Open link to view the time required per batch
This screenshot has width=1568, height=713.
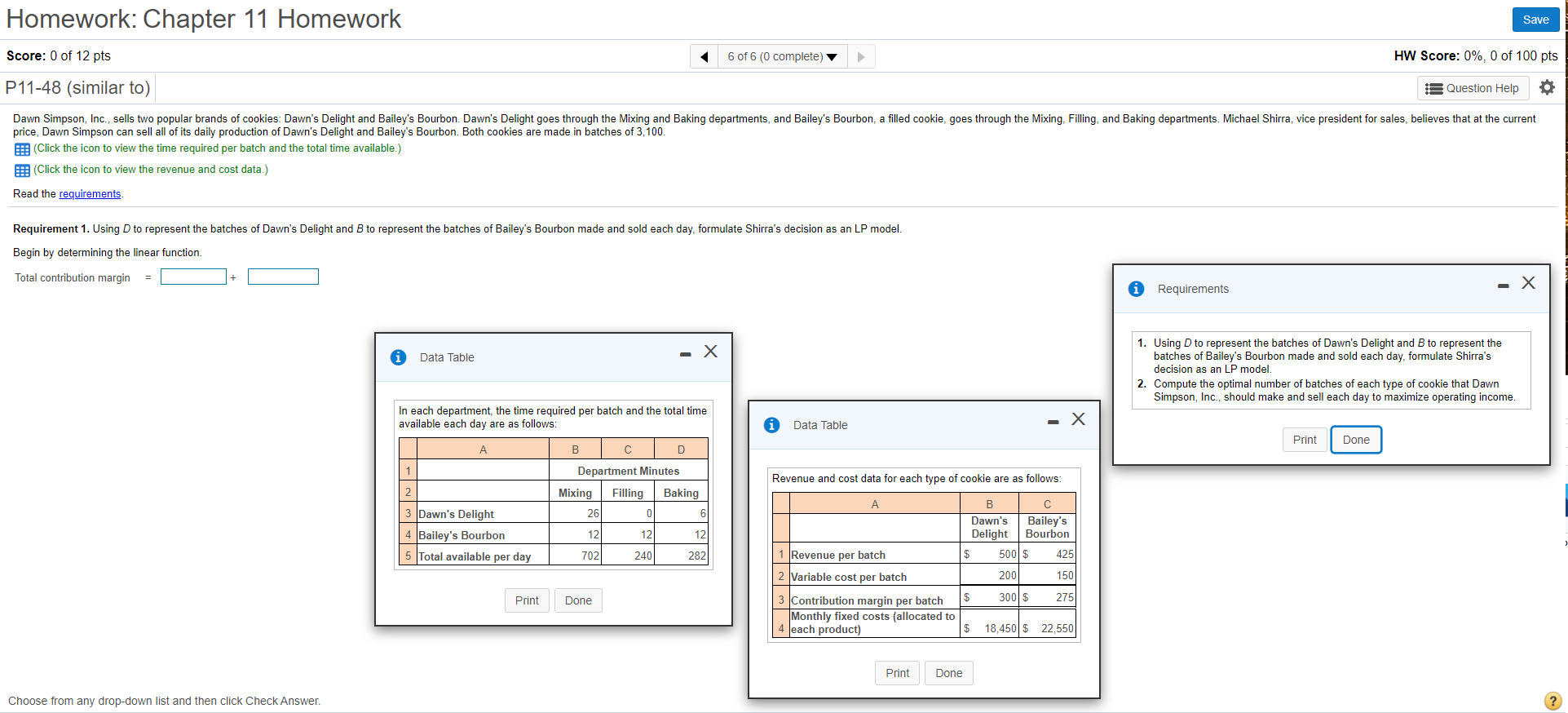(x=217, y=148)
